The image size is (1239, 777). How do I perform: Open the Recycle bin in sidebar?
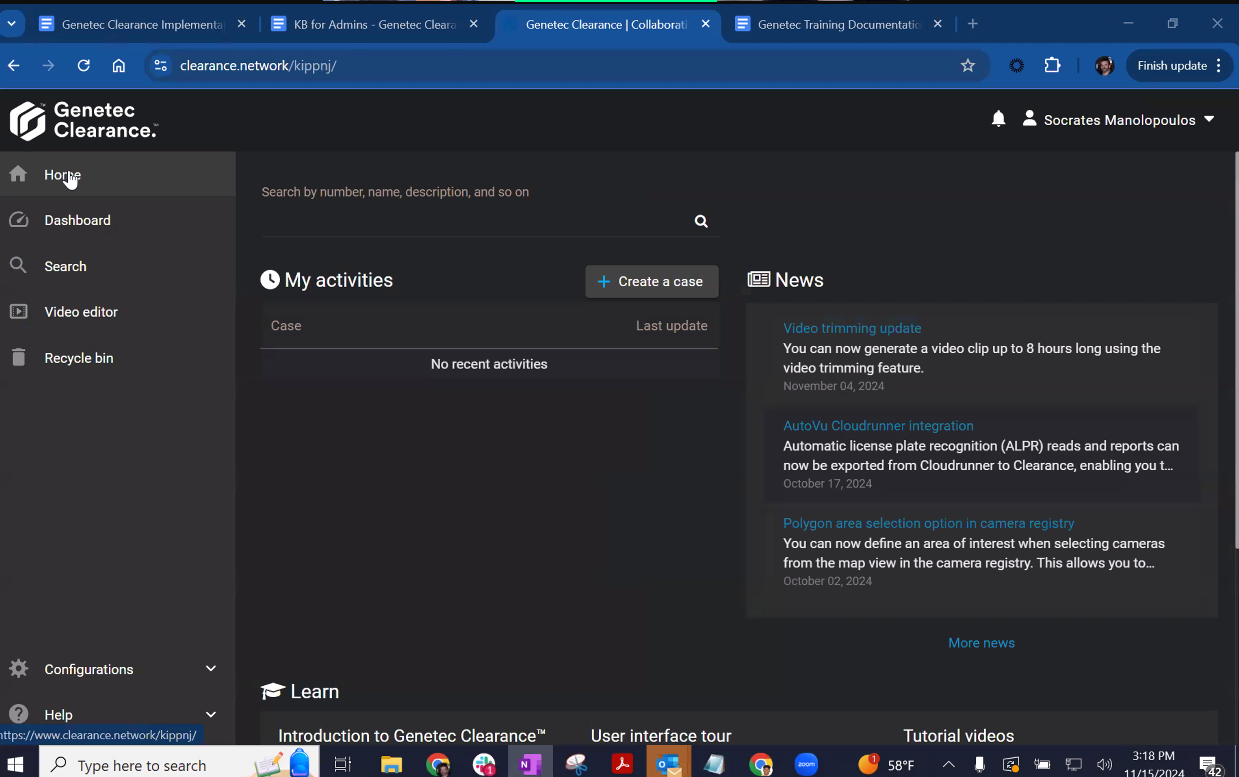tap(78, 358)
